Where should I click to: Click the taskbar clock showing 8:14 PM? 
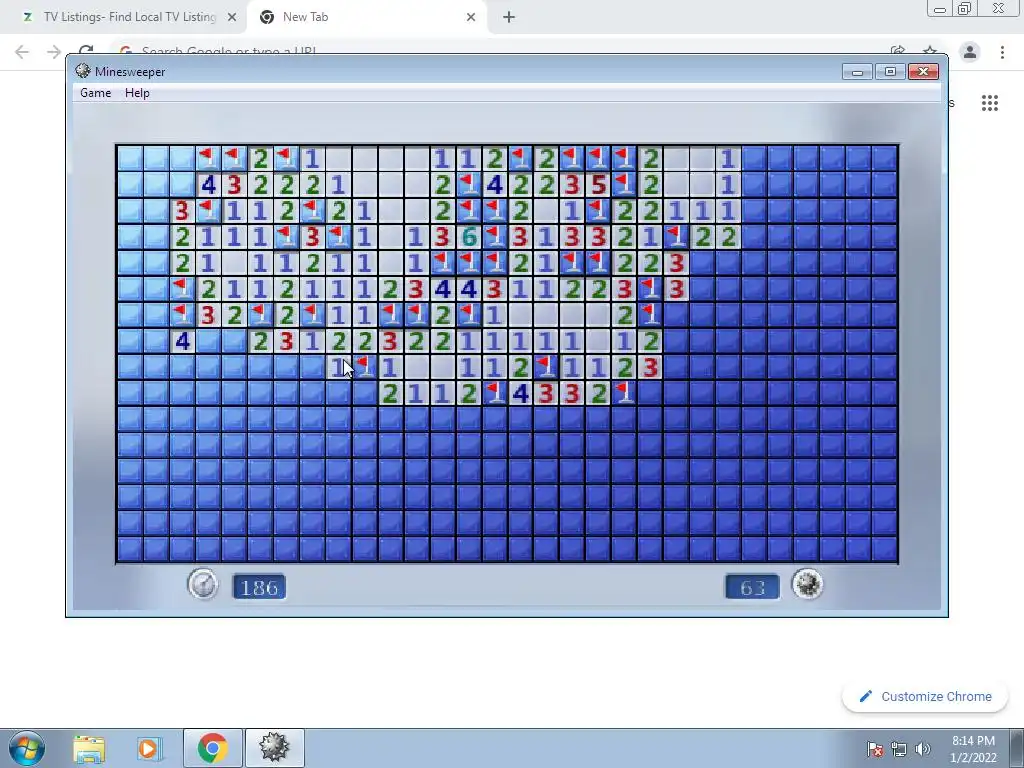click(x=973, y=749)
